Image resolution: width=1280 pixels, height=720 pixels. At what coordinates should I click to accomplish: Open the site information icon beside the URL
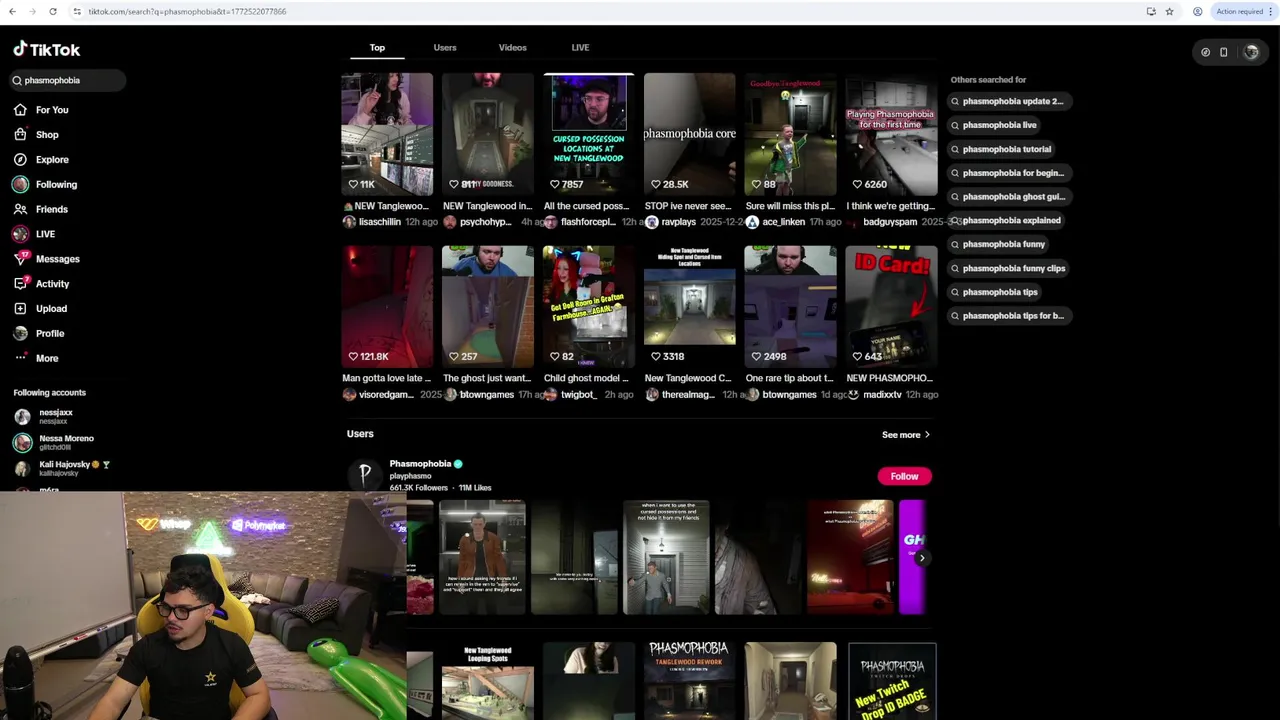pos(77,11)
